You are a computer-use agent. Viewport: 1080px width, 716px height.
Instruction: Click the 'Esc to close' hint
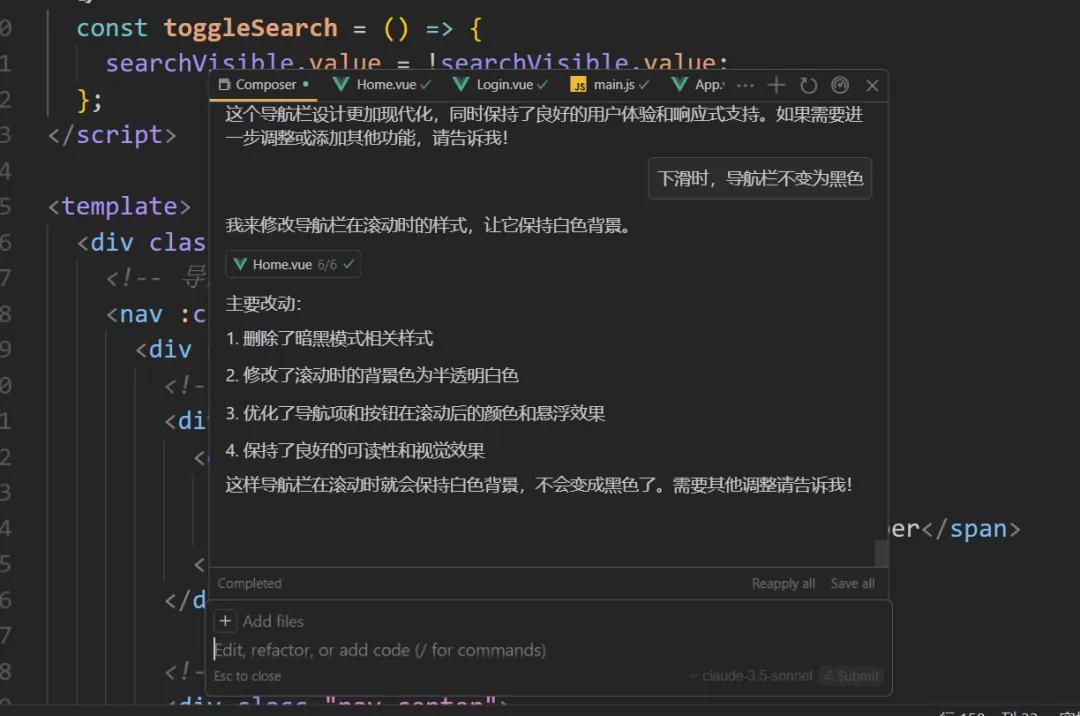click(247, 676)
